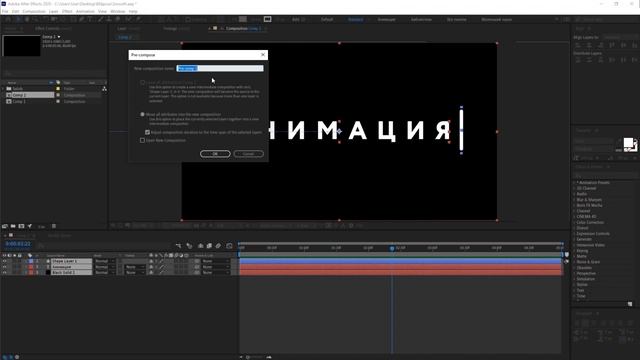This screenshot has height=360, width=640.
Task: Click the Interpret Footage icon
Action: (5, 226)
